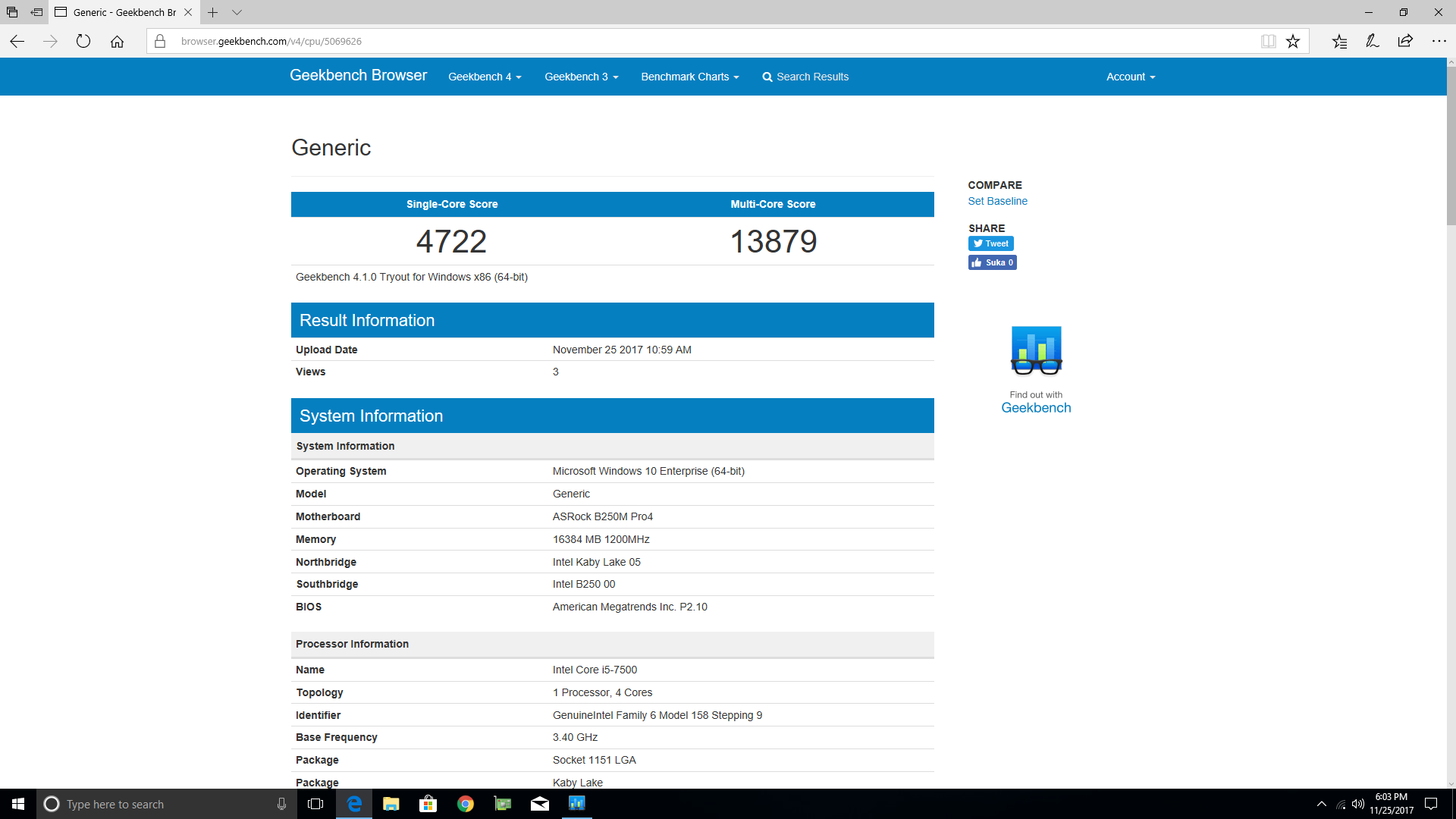Open Task View on the taskbar
This screenshot has width=1456, height=819.
tap(315, 804)
